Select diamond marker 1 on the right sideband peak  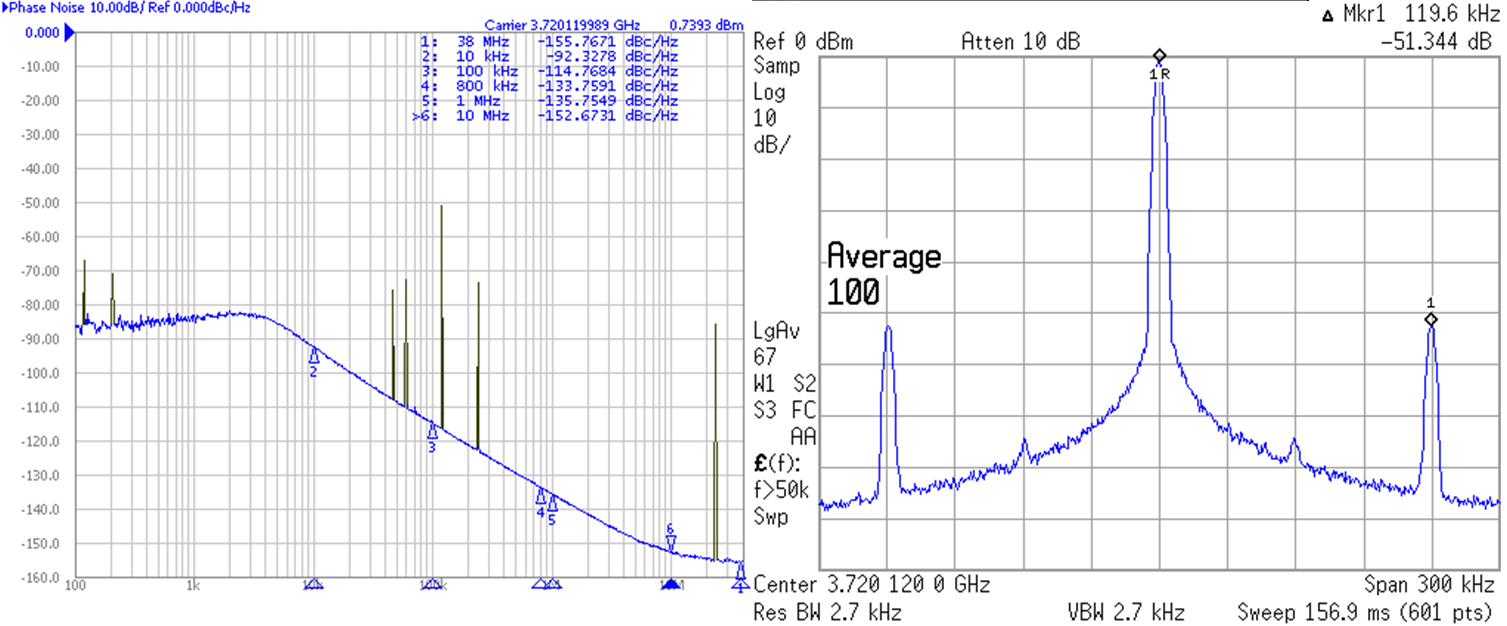(x=1429, y=317)
